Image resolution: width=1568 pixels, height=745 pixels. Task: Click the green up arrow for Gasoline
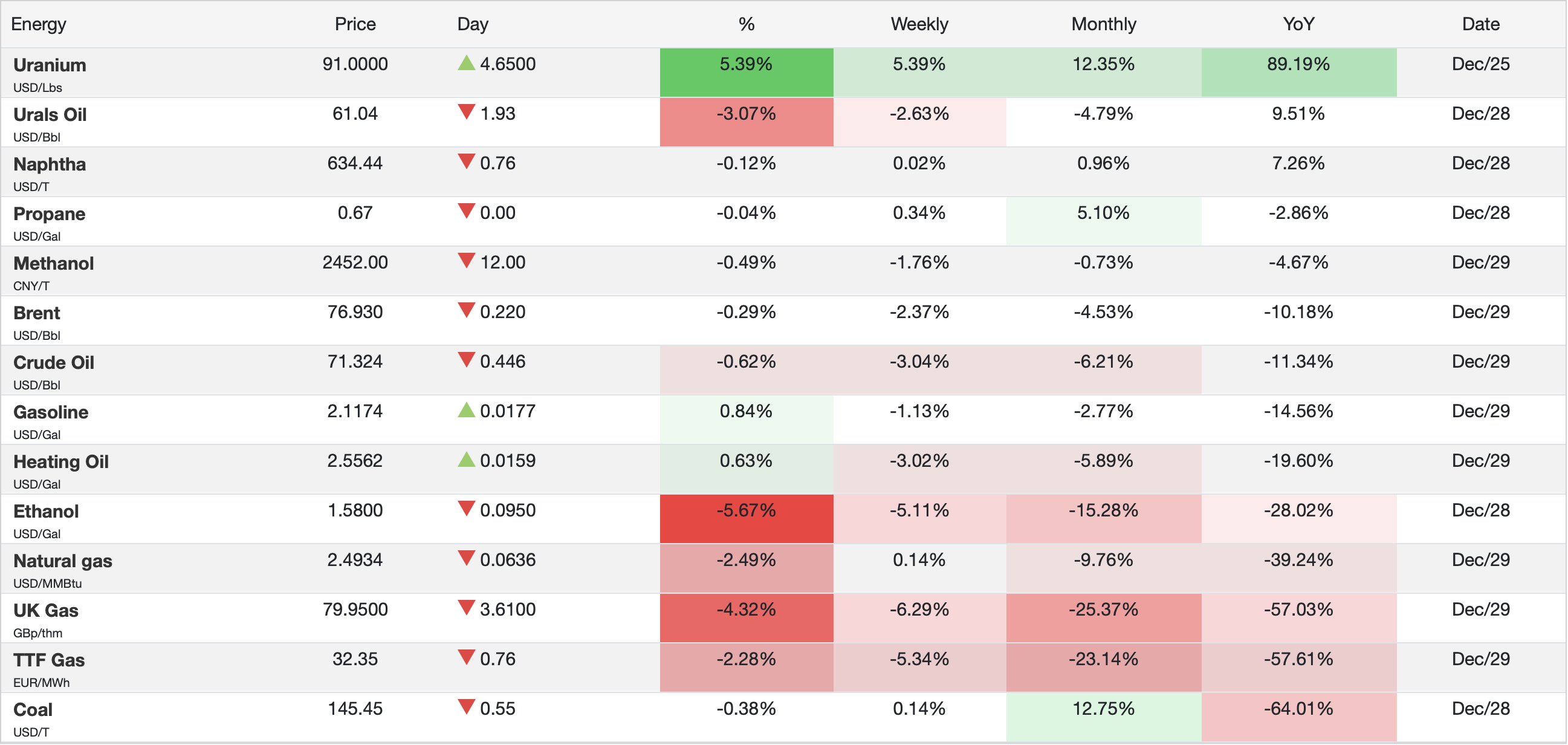[x=466, y=410]
